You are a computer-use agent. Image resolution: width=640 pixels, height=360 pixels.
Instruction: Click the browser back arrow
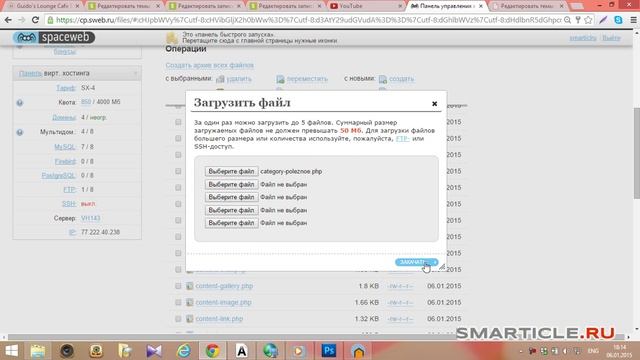click(8, 20)
